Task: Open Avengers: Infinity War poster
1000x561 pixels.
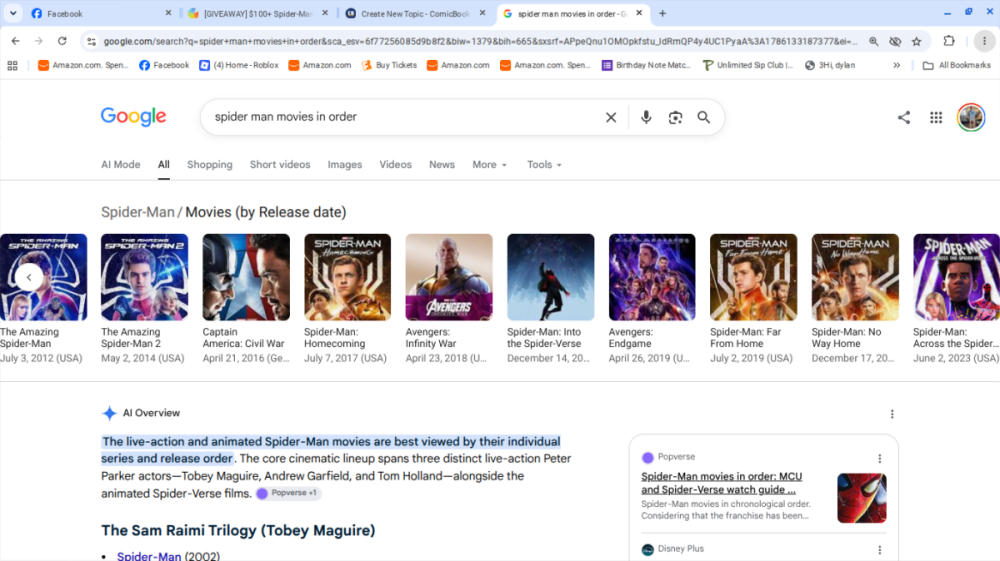Action: 449,277
